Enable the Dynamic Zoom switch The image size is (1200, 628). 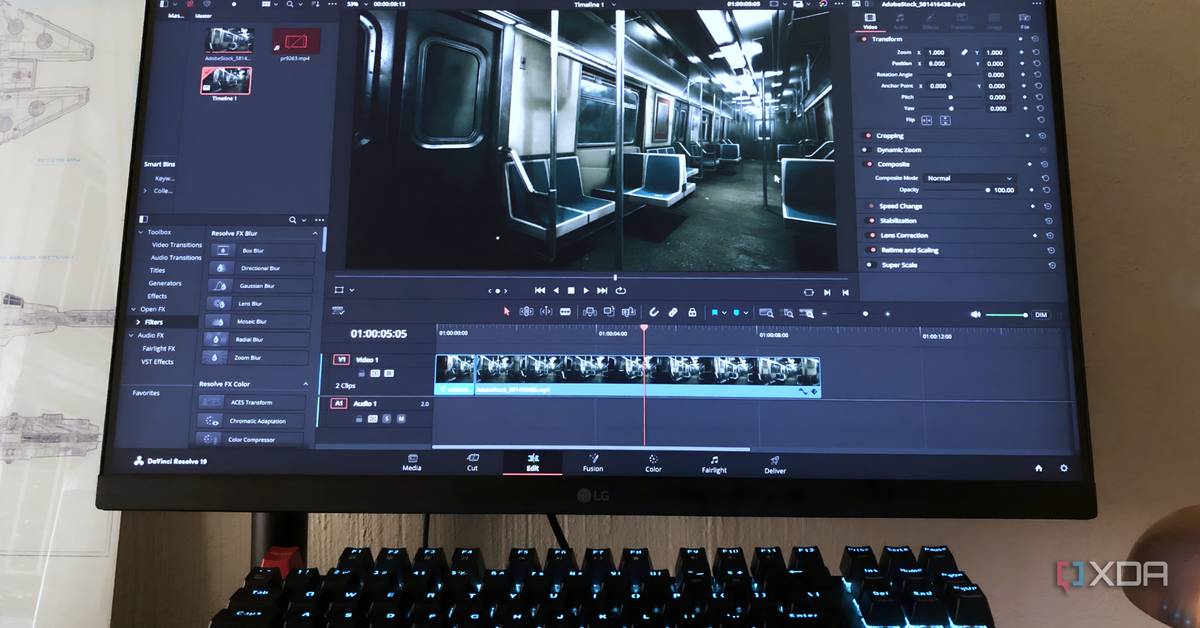coord(866,150)
